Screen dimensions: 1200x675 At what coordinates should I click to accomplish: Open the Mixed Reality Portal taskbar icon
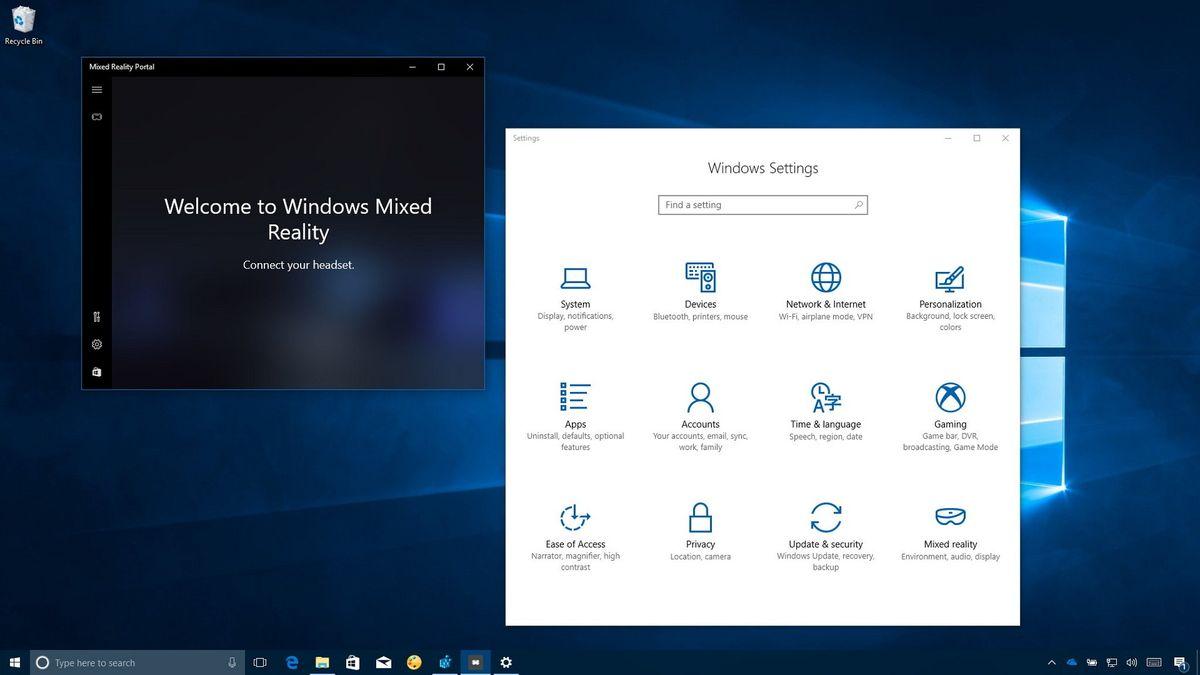475,662
